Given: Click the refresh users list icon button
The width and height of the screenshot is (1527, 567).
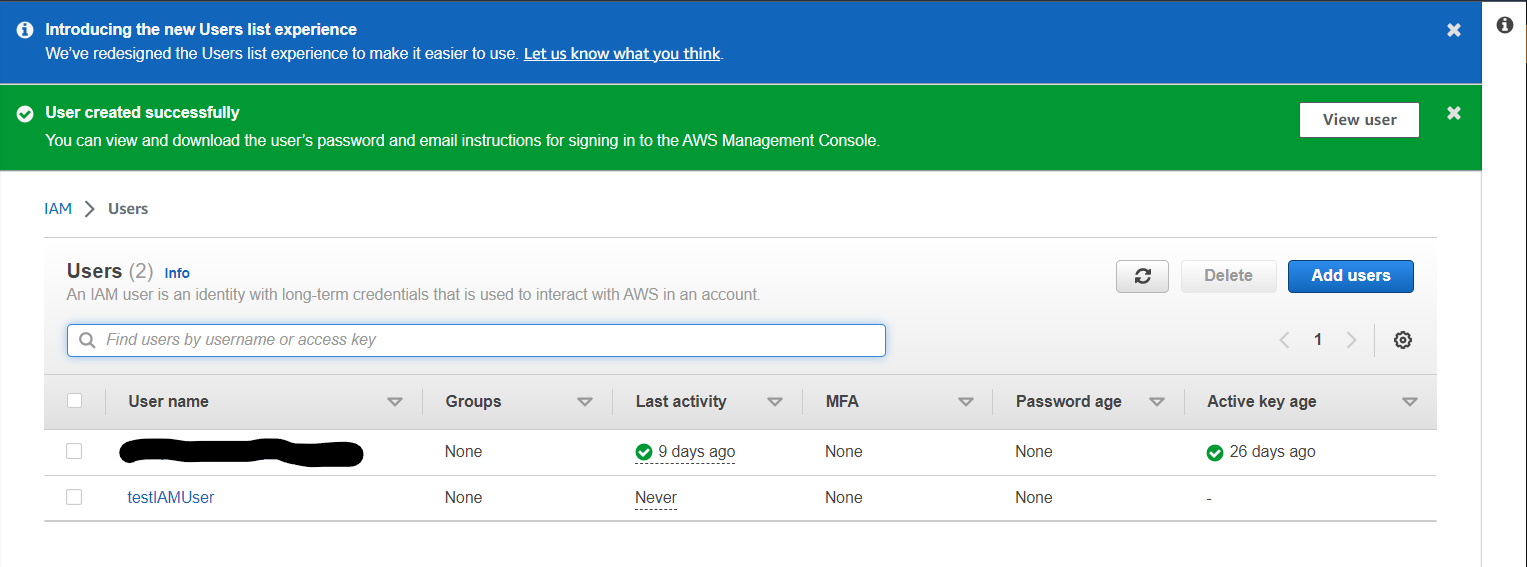Looking at the screenshot, I should click(1143, 276).
